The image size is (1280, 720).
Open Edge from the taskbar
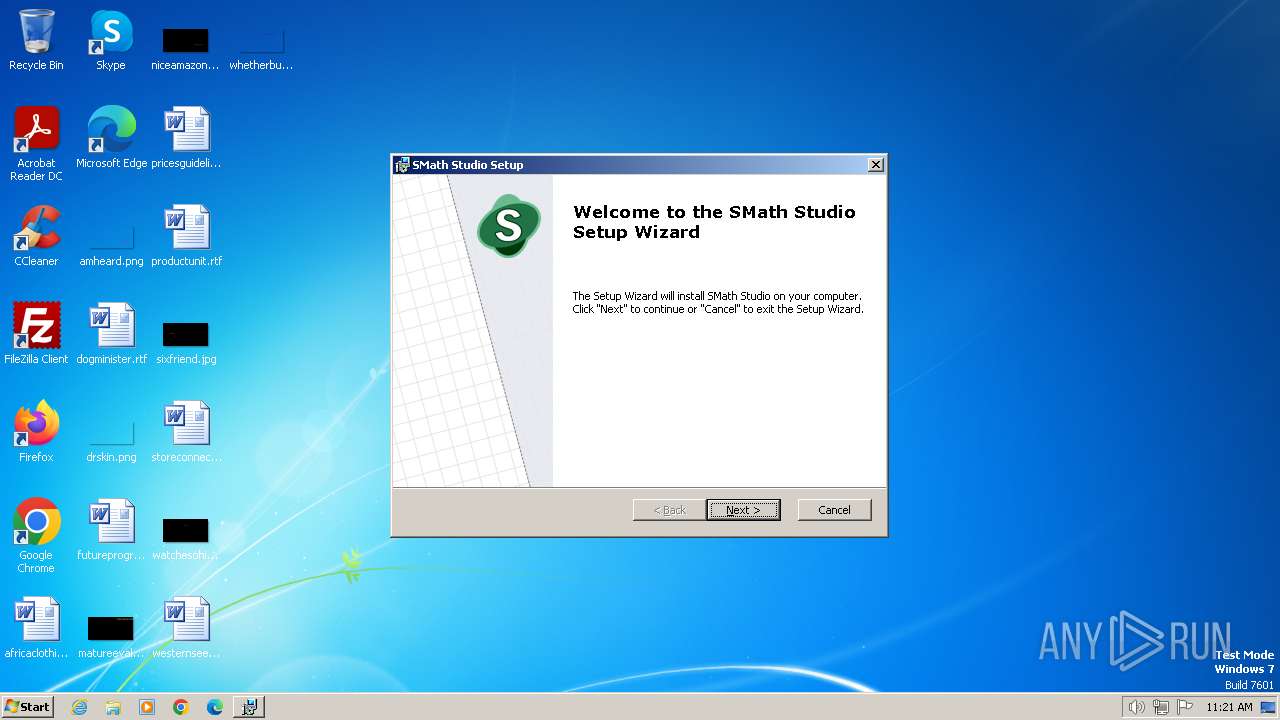[x=215, y=707]
